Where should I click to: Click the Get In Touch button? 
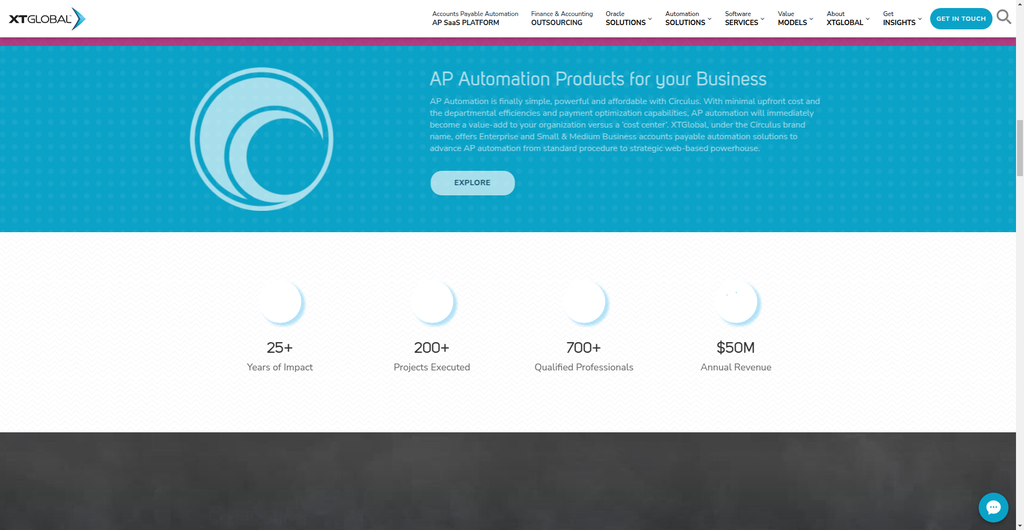[961, 19]
